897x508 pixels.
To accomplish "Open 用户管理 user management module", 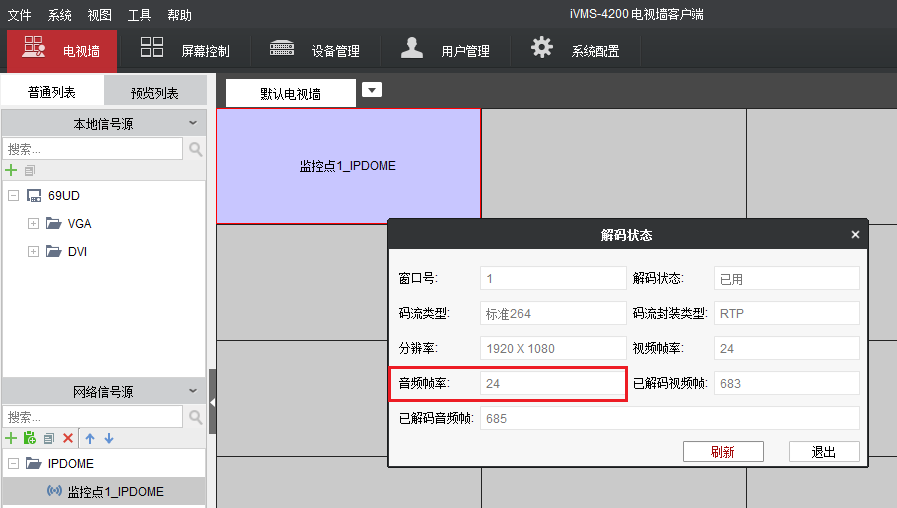I will click(x=445, y=50).
